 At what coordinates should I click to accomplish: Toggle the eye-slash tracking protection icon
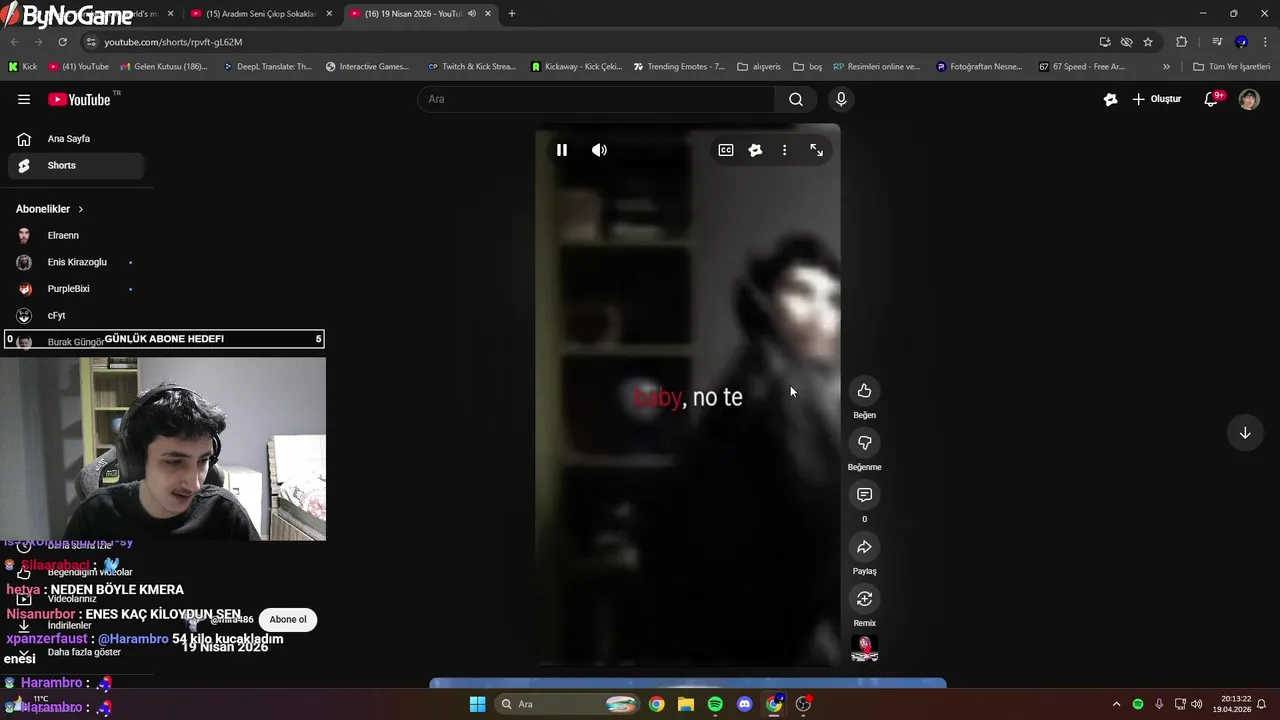pyautogui.click(x=1127, y=42)
